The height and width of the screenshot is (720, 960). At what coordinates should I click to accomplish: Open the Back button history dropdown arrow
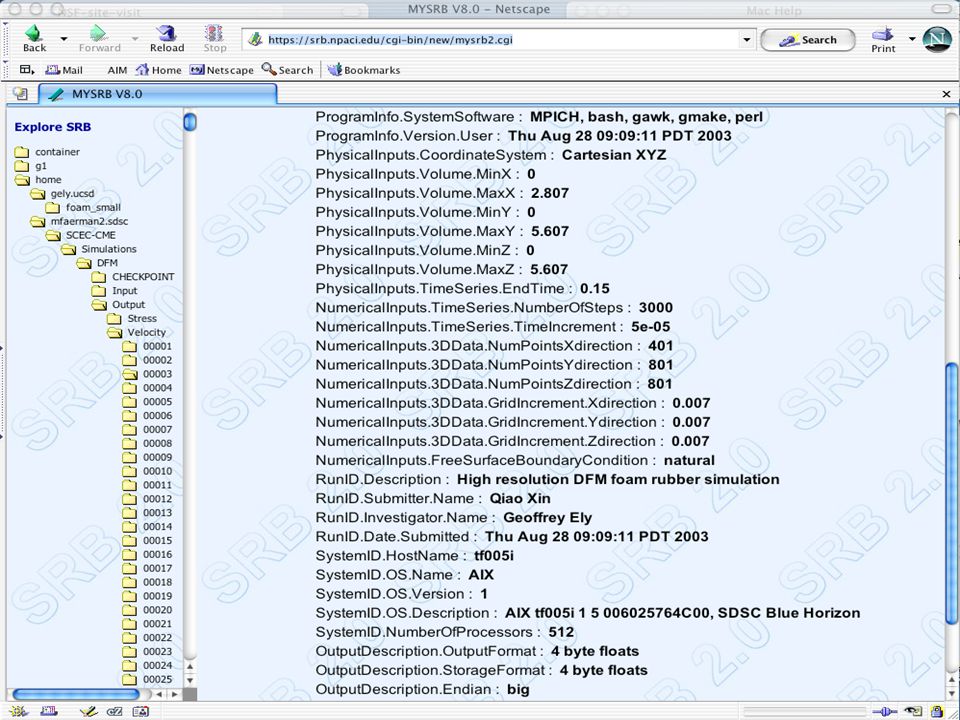64,39
